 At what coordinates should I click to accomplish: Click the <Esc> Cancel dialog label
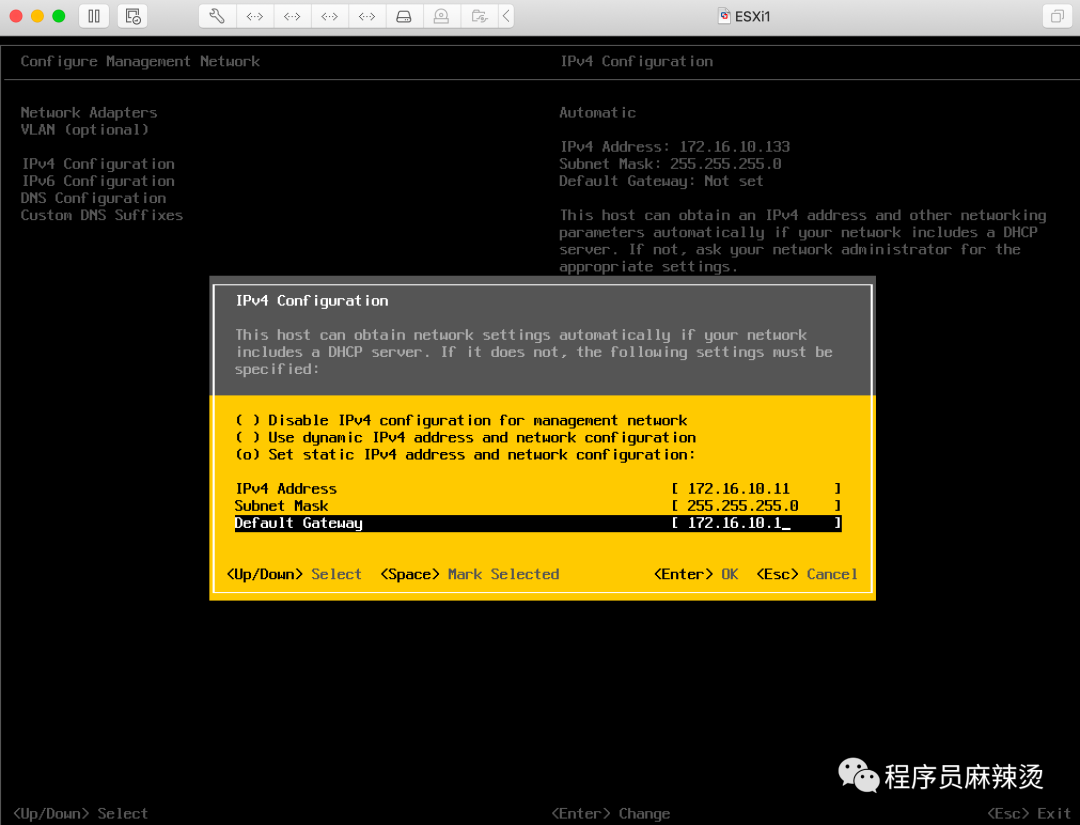point(807,574)
